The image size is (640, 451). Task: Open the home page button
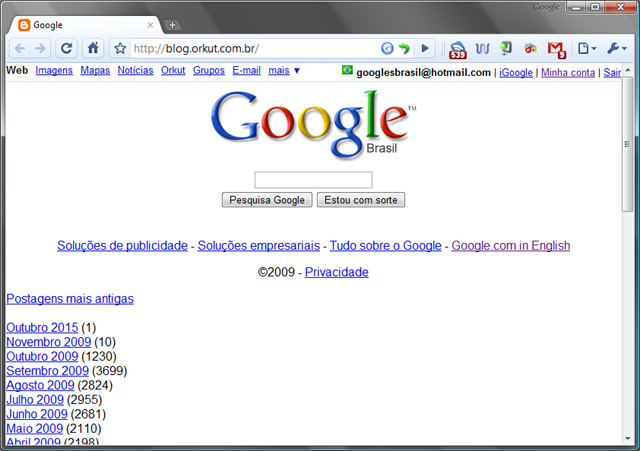(x=93, y=49)
